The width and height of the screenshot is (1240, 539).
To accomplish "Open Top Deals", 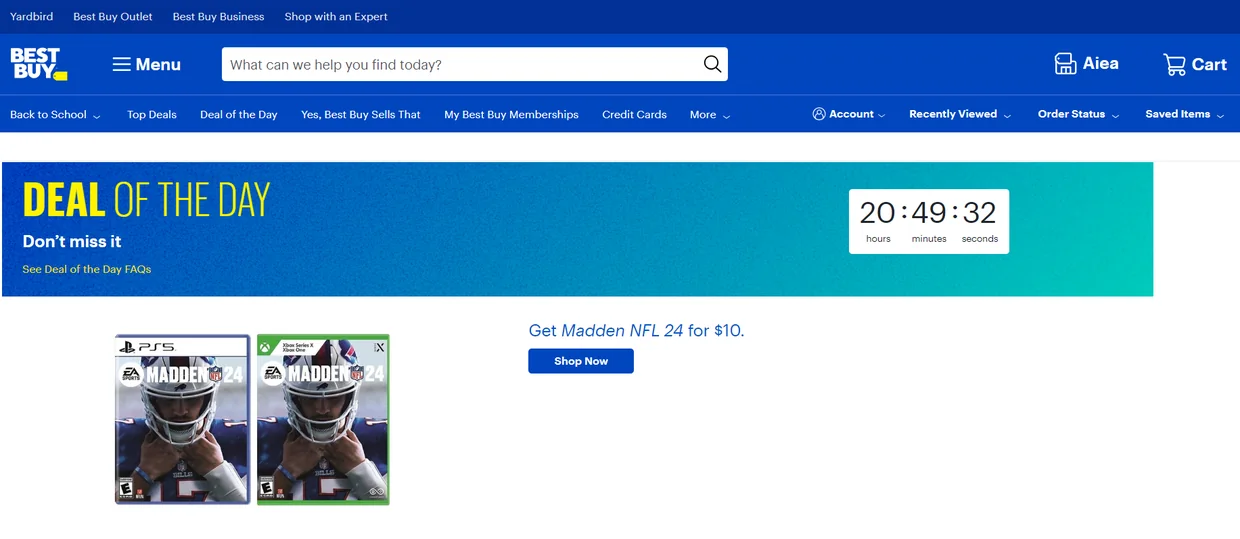I will pos(152,114).
